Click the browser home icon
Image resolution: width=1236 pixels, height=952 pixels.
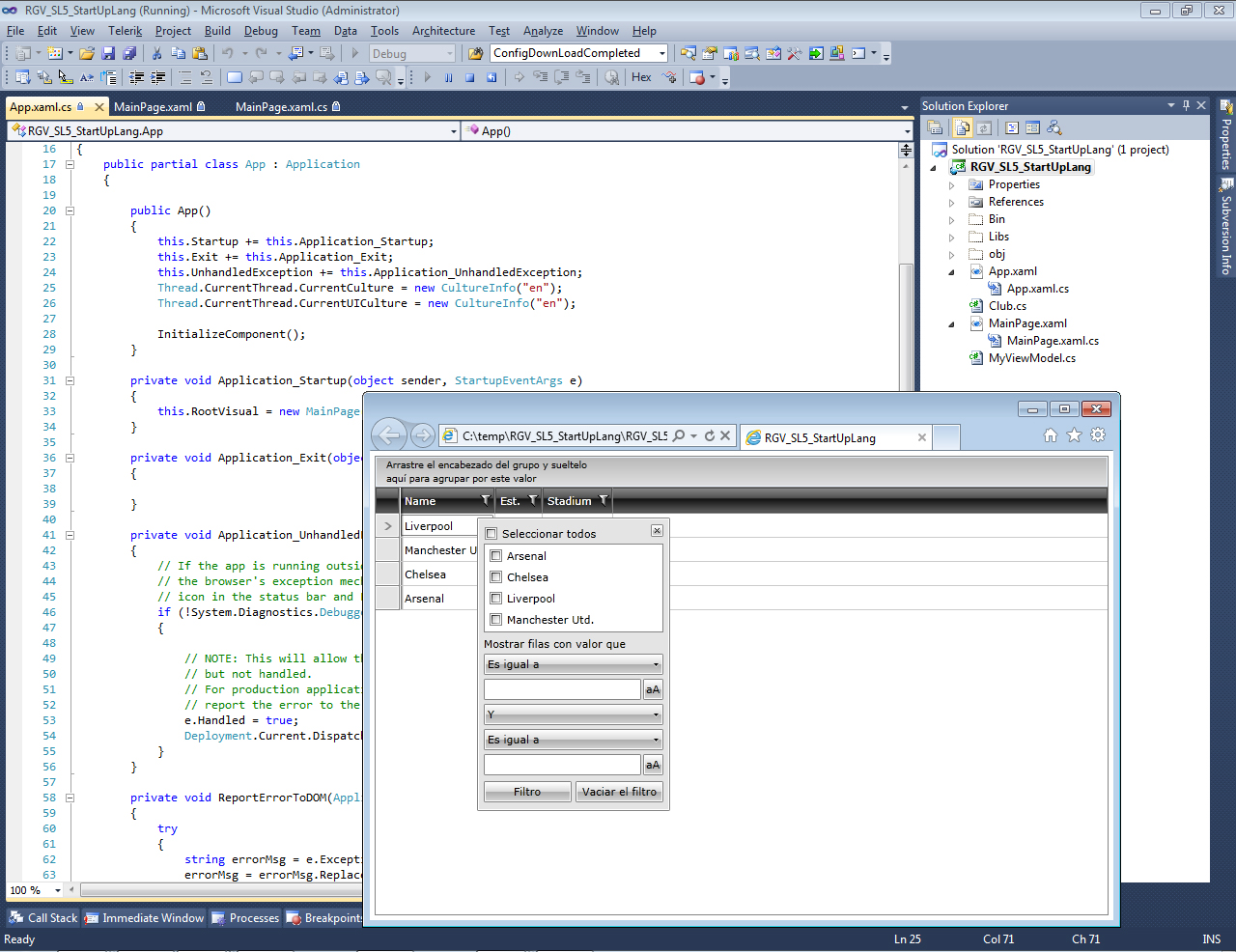coord(1051,435)
